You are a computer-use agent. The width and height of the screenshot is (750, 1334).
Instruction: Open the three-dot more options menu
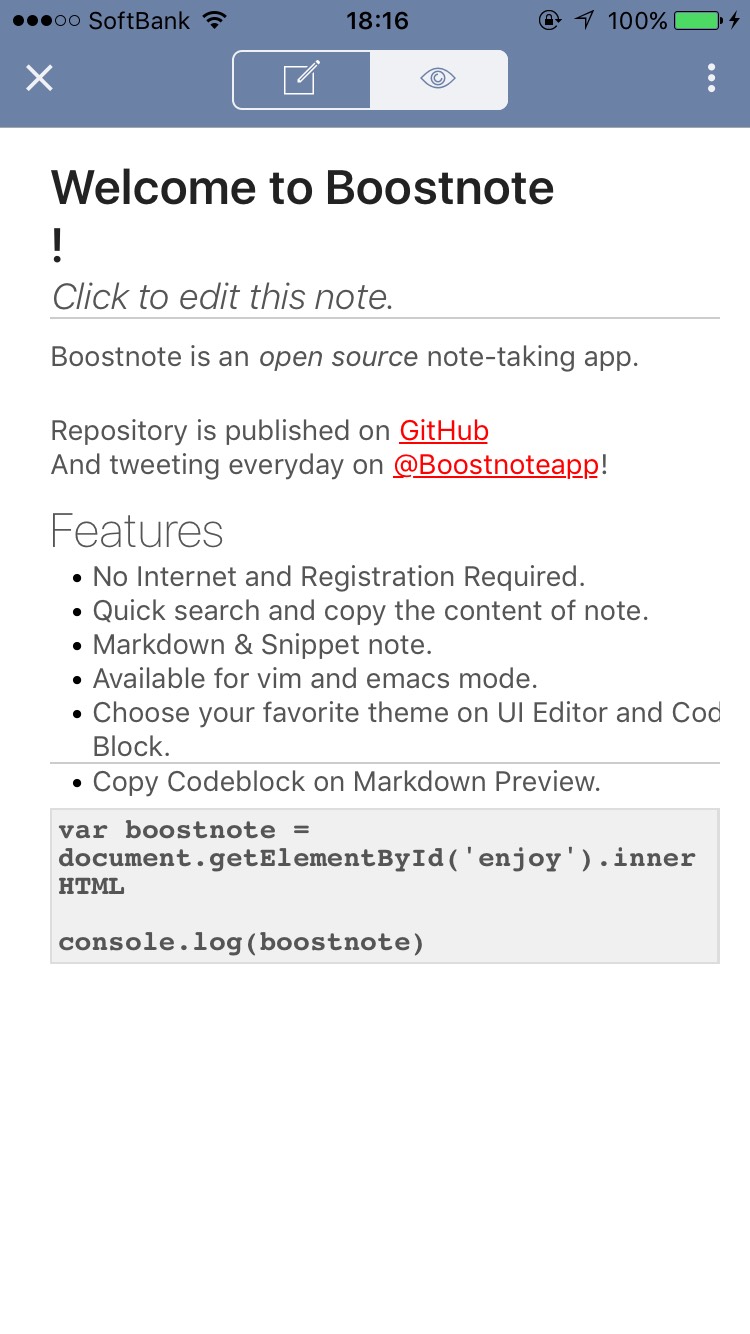coord(711,78)
